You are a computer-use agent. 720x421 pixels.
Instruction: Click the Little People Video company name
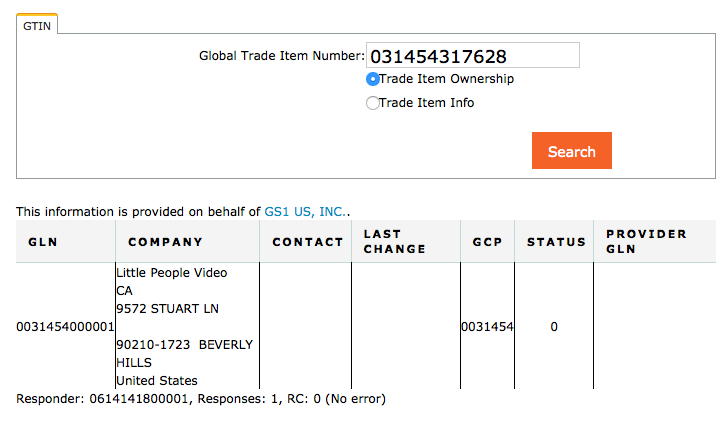[x=171, y=273]
